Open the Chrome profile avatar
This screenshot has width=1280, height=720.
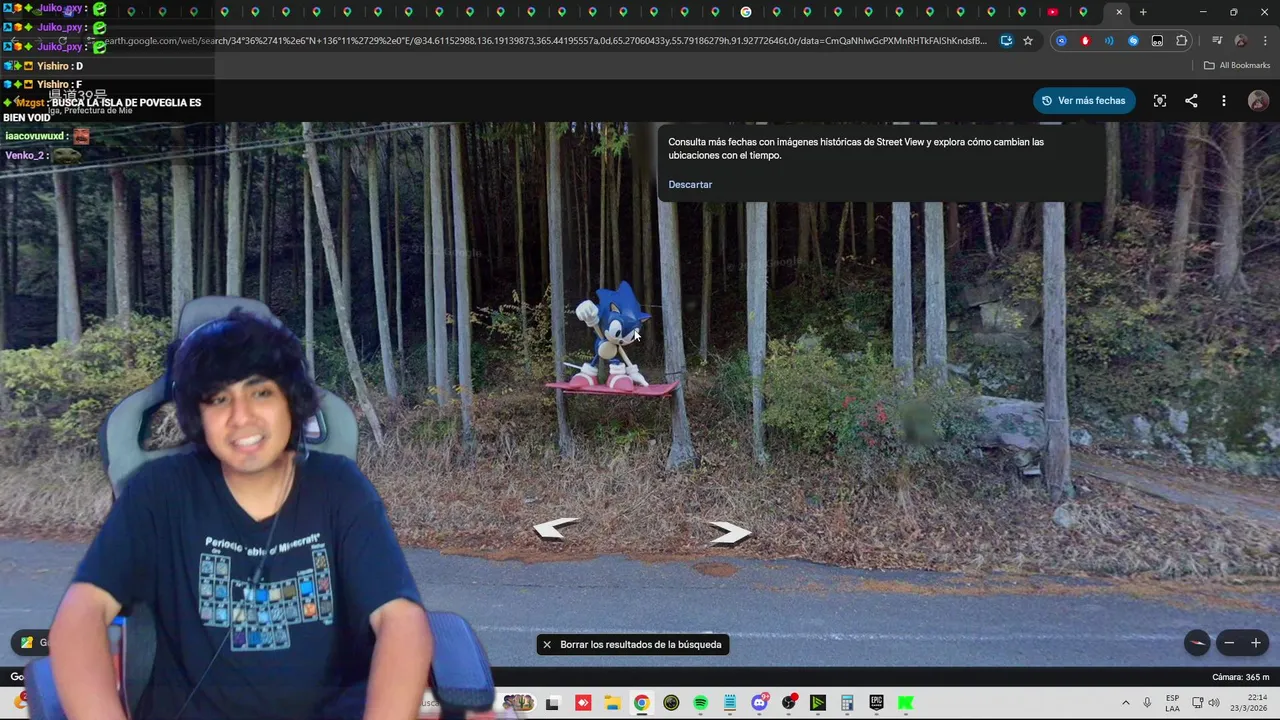1241,41
